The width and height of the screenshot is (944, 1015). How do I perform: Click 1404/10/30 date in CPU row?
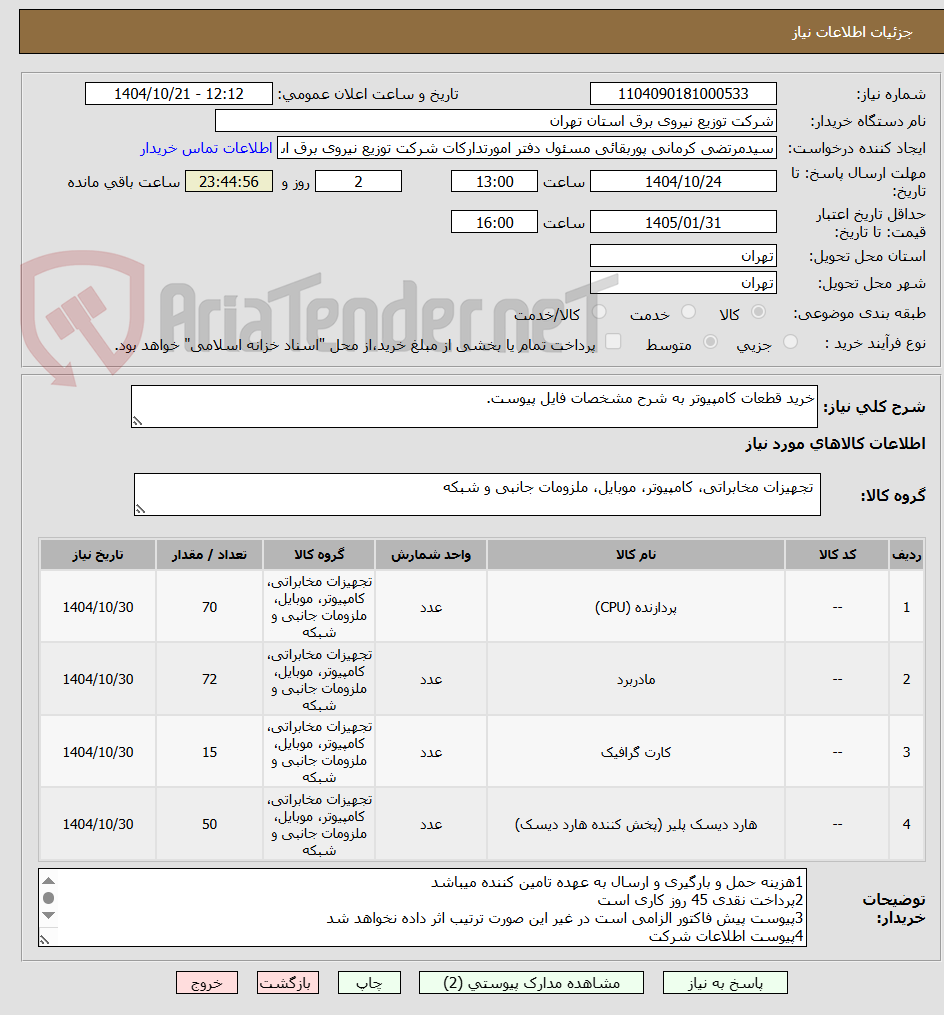98,607
